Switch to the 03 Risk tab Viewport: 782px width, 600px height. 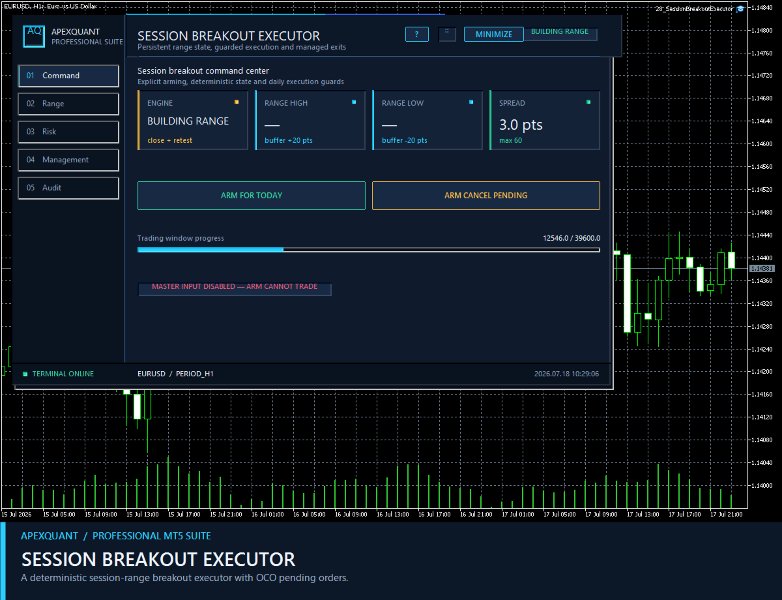point(68,132)
